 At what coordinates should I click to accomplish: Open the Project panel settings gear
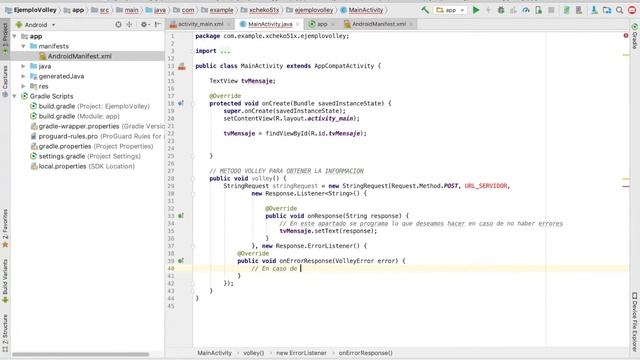(x=144, y=24)
